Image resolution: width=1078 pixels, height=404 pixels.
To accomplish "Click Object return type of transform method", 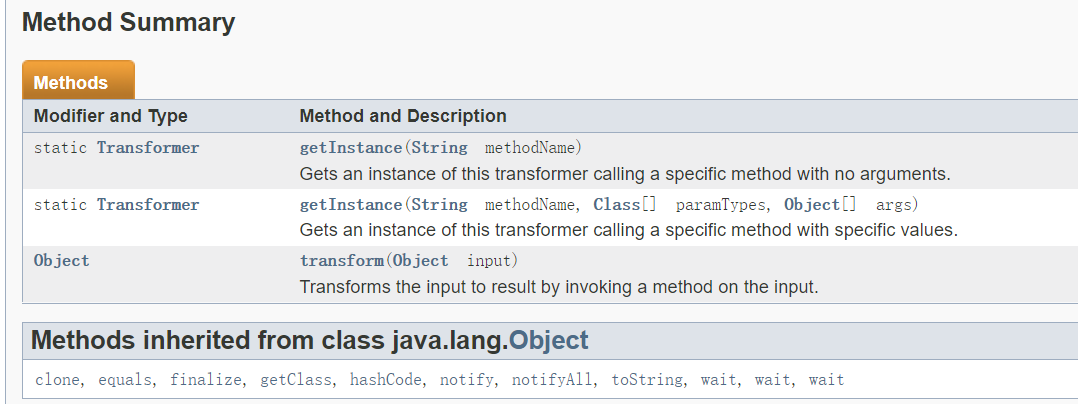I will coord(61,261).
